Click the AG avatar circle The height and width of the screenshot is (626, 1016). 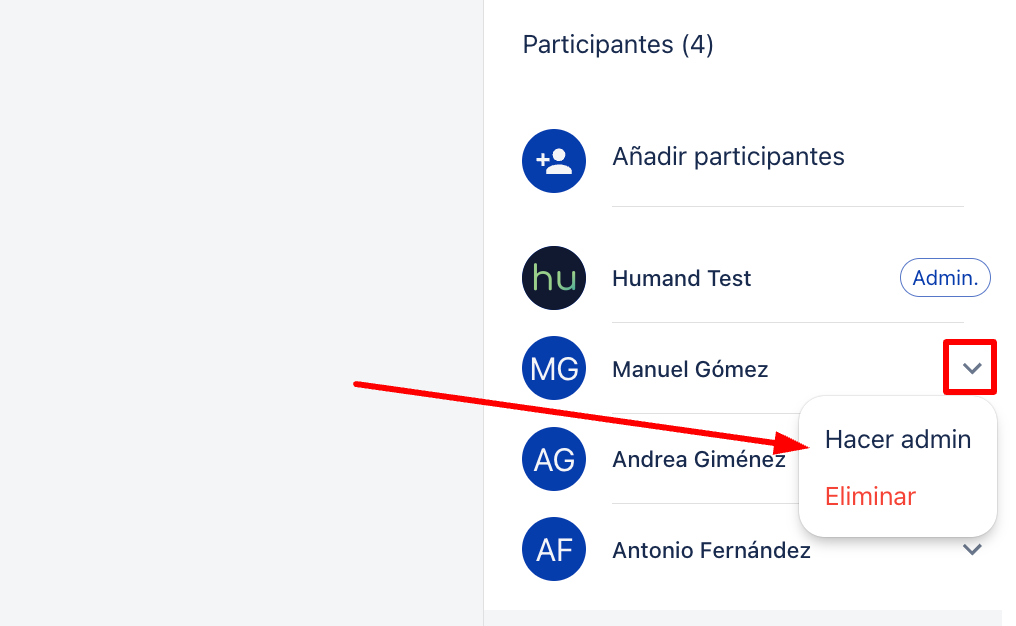pyautogui.click(x=554, y=459)
